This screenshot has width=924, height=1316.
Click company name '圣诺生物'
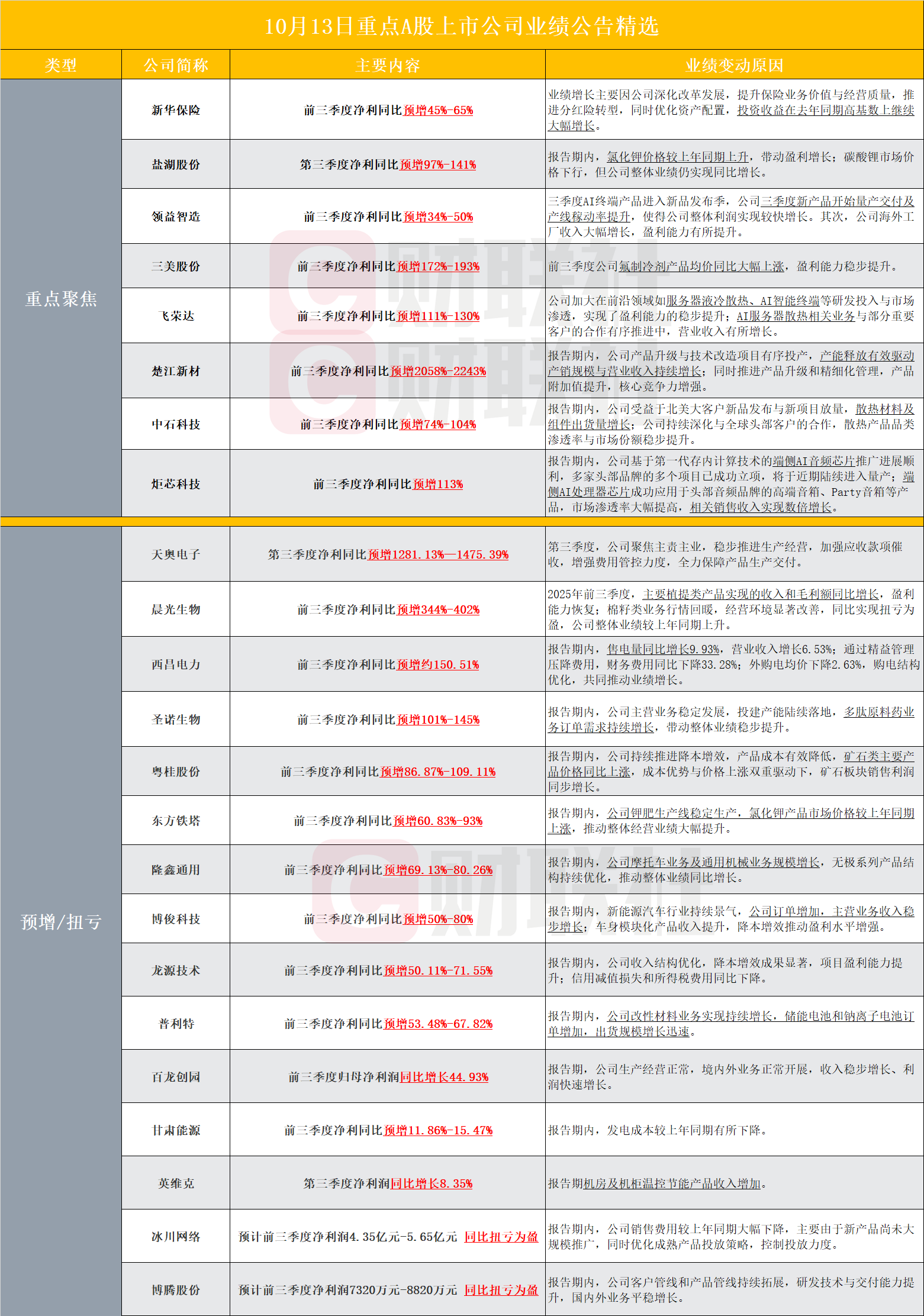(176, 720)
